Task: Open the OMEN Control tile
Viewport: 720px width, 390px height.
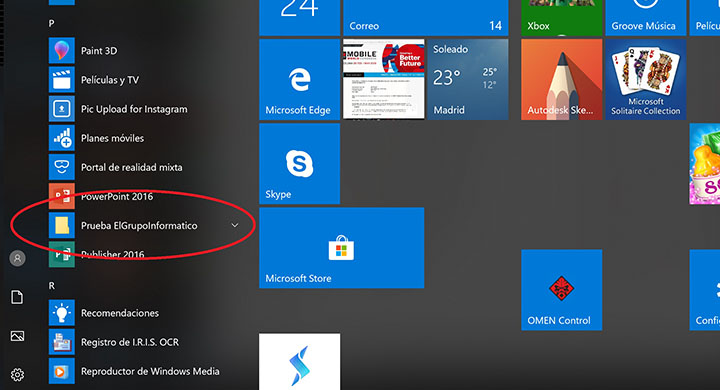Action: [x=561, y=290]
